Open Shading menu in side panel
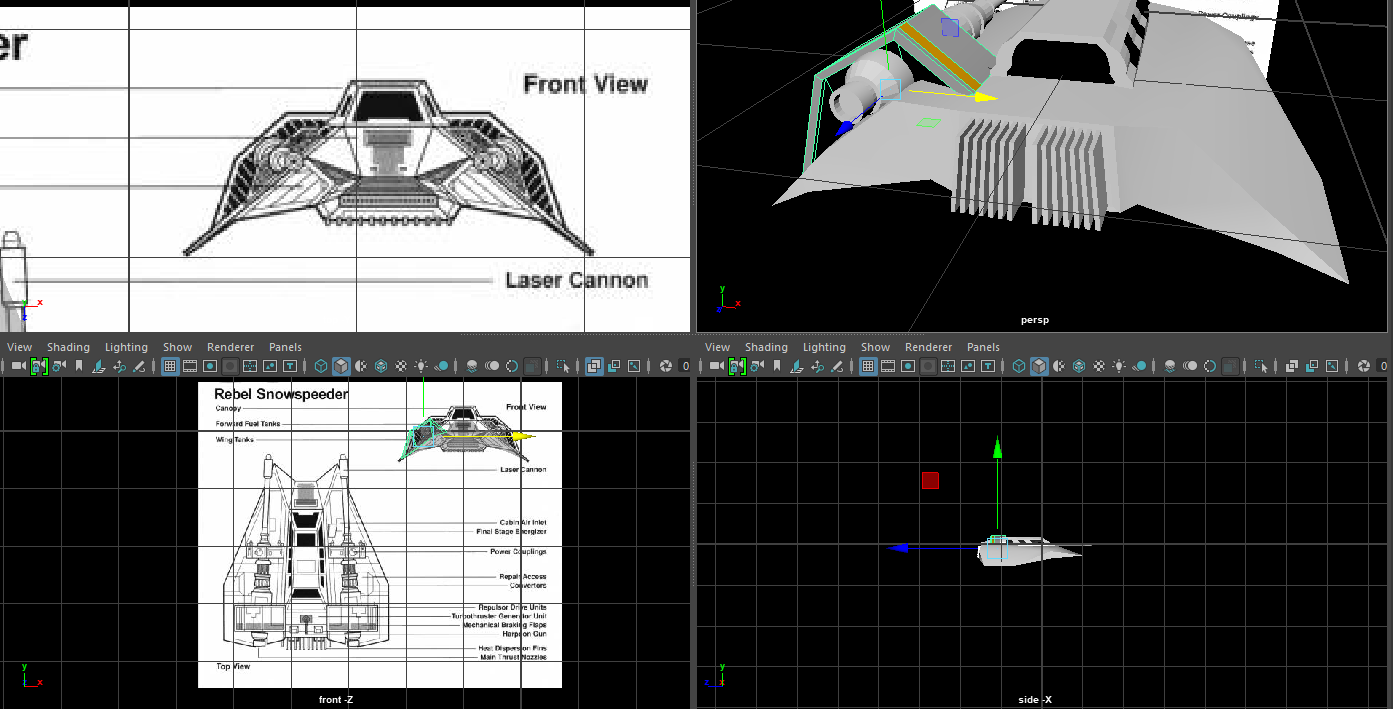Screen dimensions: 1393x709 pyautogui.click(x=766, y=347)
